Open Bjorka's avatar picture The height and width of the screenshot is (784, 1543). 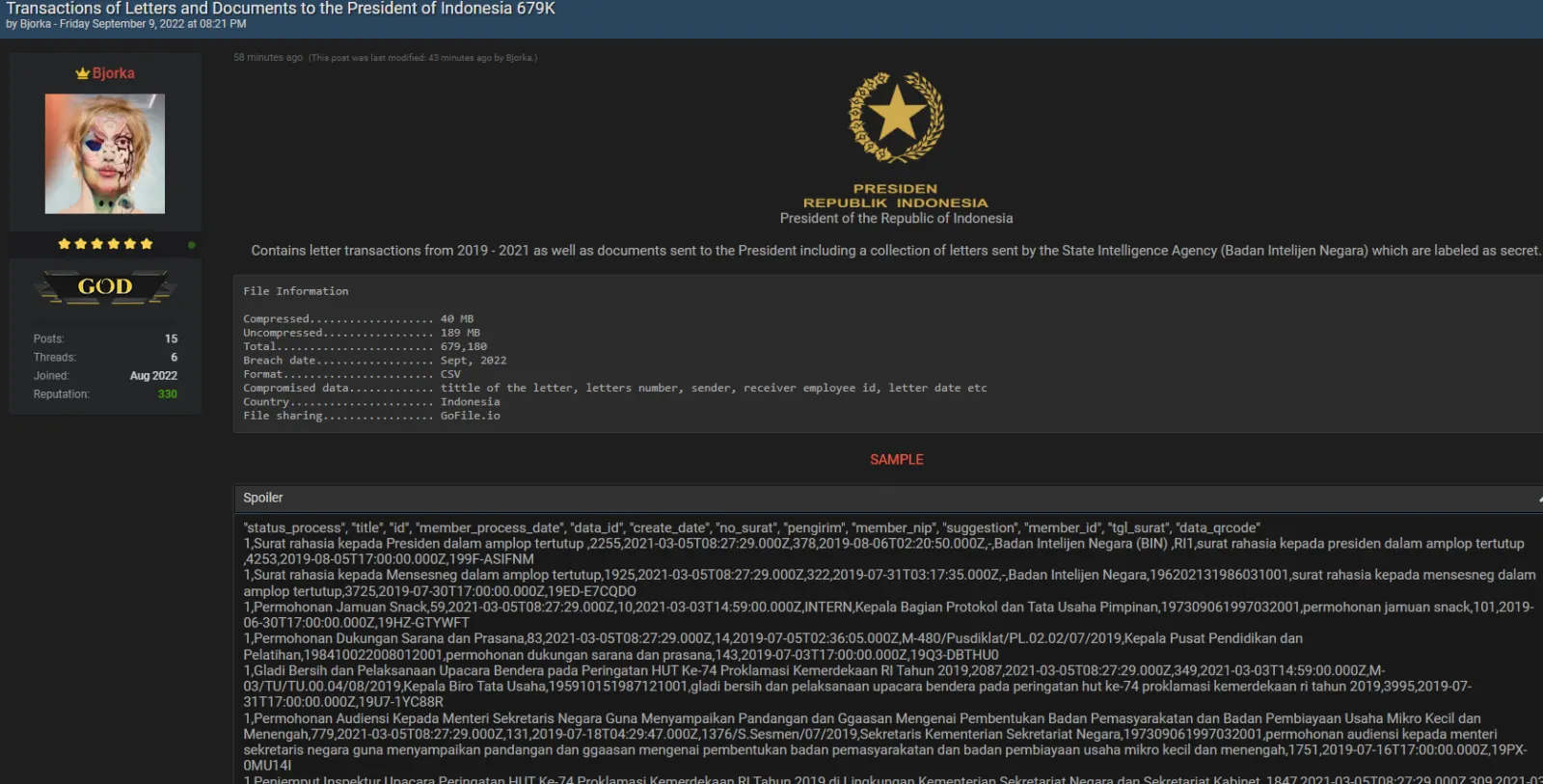105,154
